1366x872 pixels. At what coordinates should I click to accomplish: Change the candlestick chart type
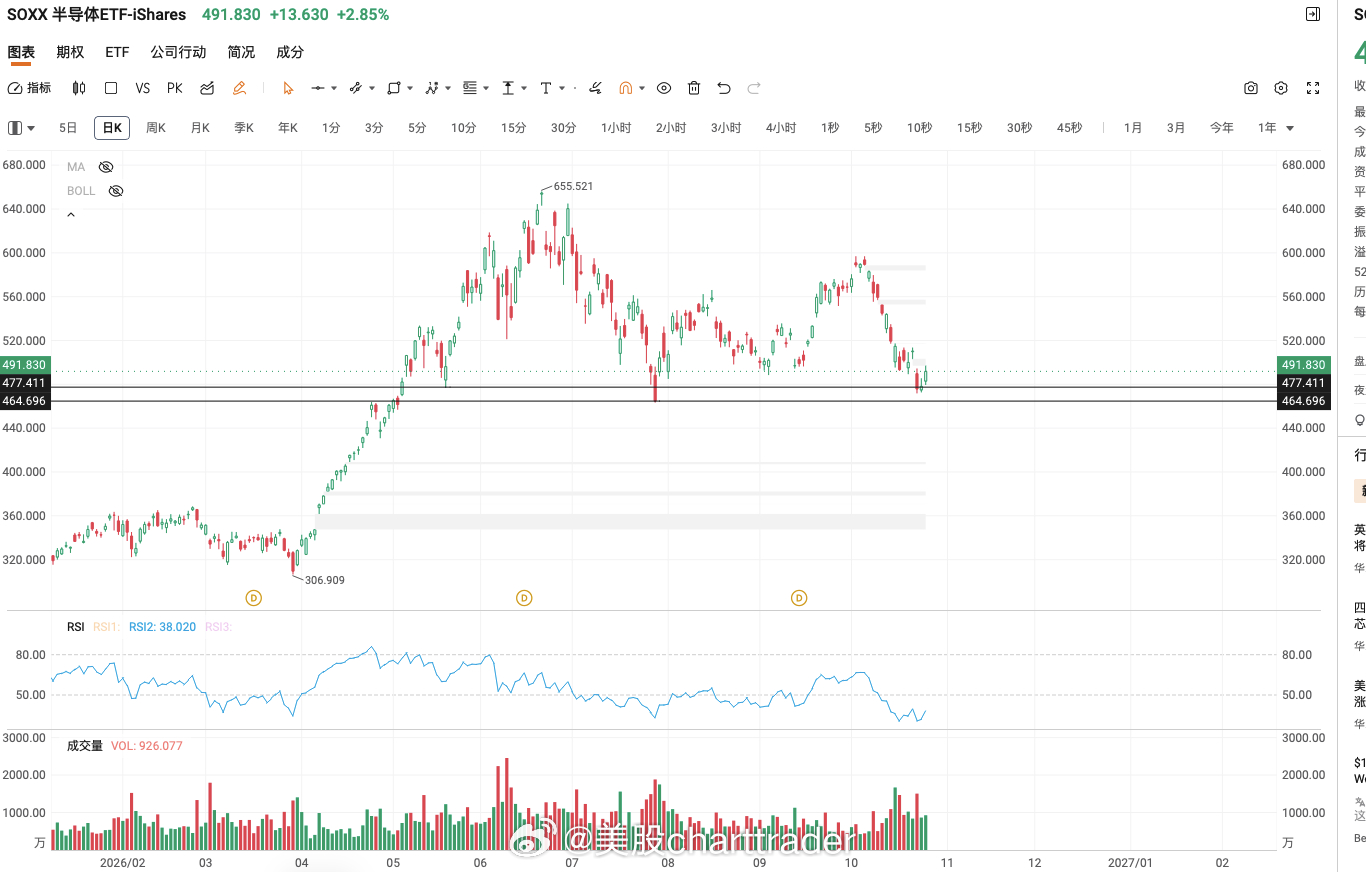click(80, 88)
